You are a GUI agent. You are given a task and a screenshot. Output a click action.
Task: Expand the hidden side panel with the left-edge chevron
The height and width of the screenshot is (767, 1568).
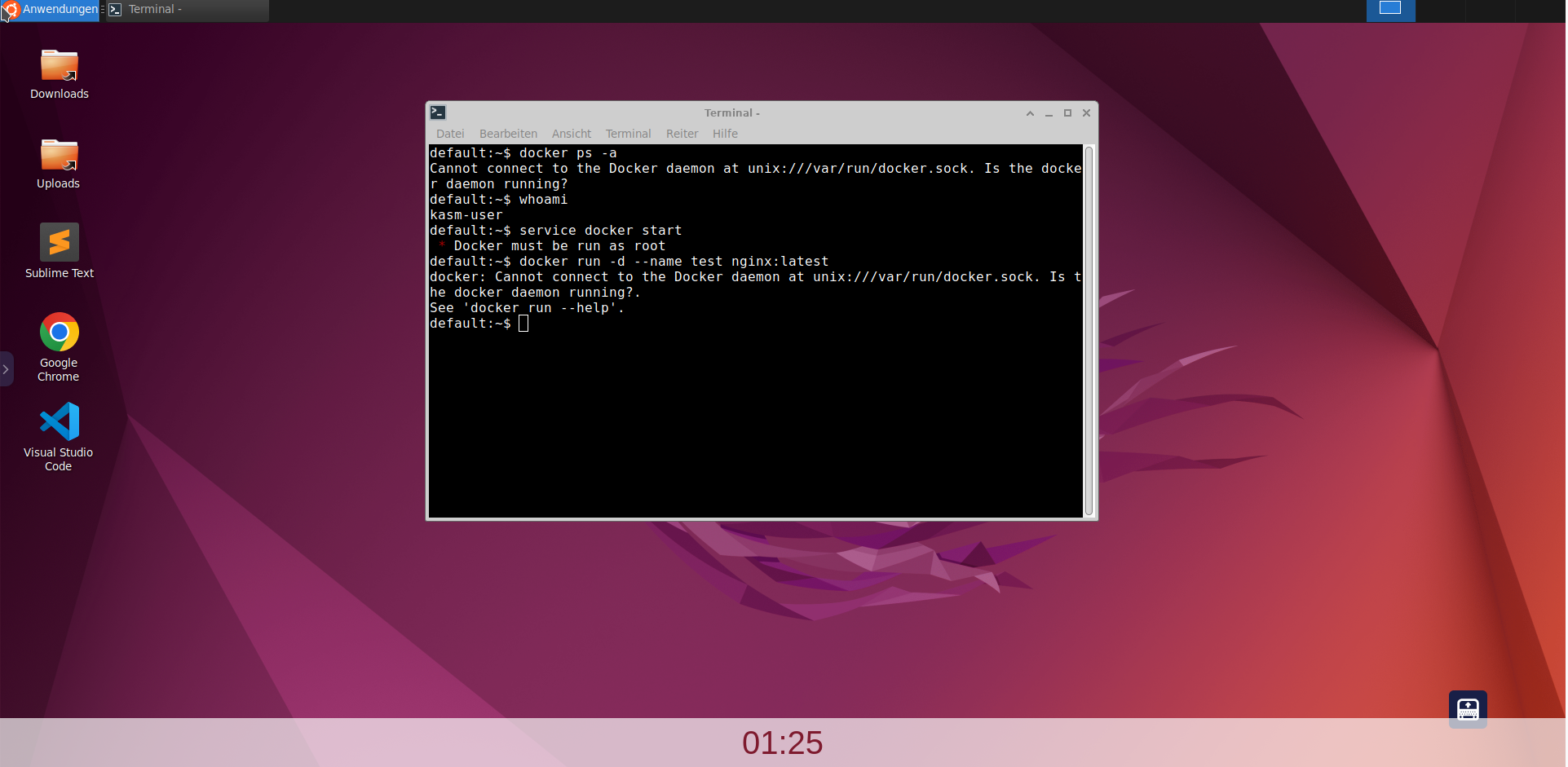pos(7,368)
